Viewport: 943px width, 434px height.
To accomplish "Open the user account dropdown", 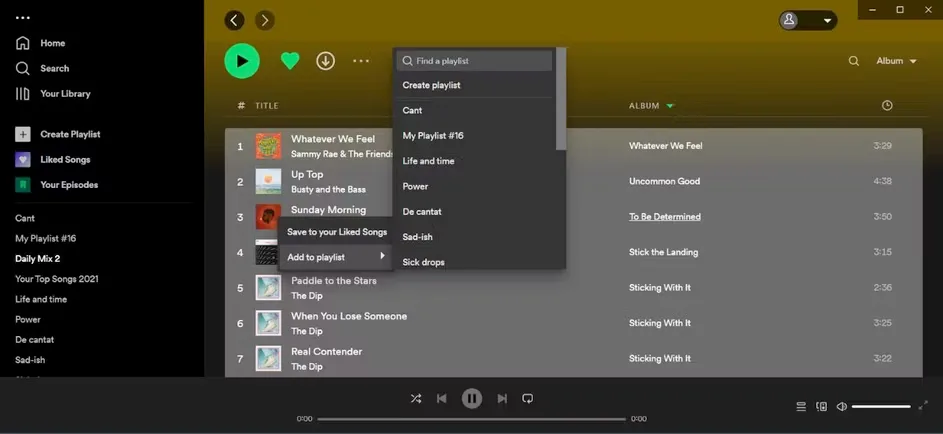I will pyautogui.click(x=808, y=20).
